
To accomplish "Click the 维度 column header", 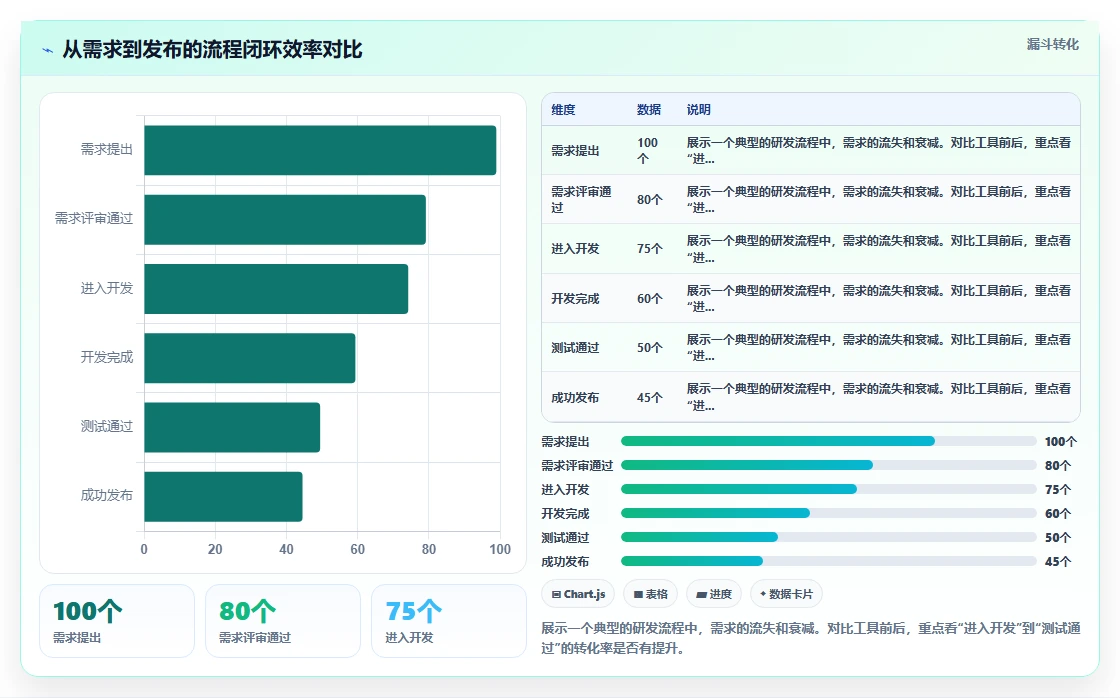I will pos(563,110).
